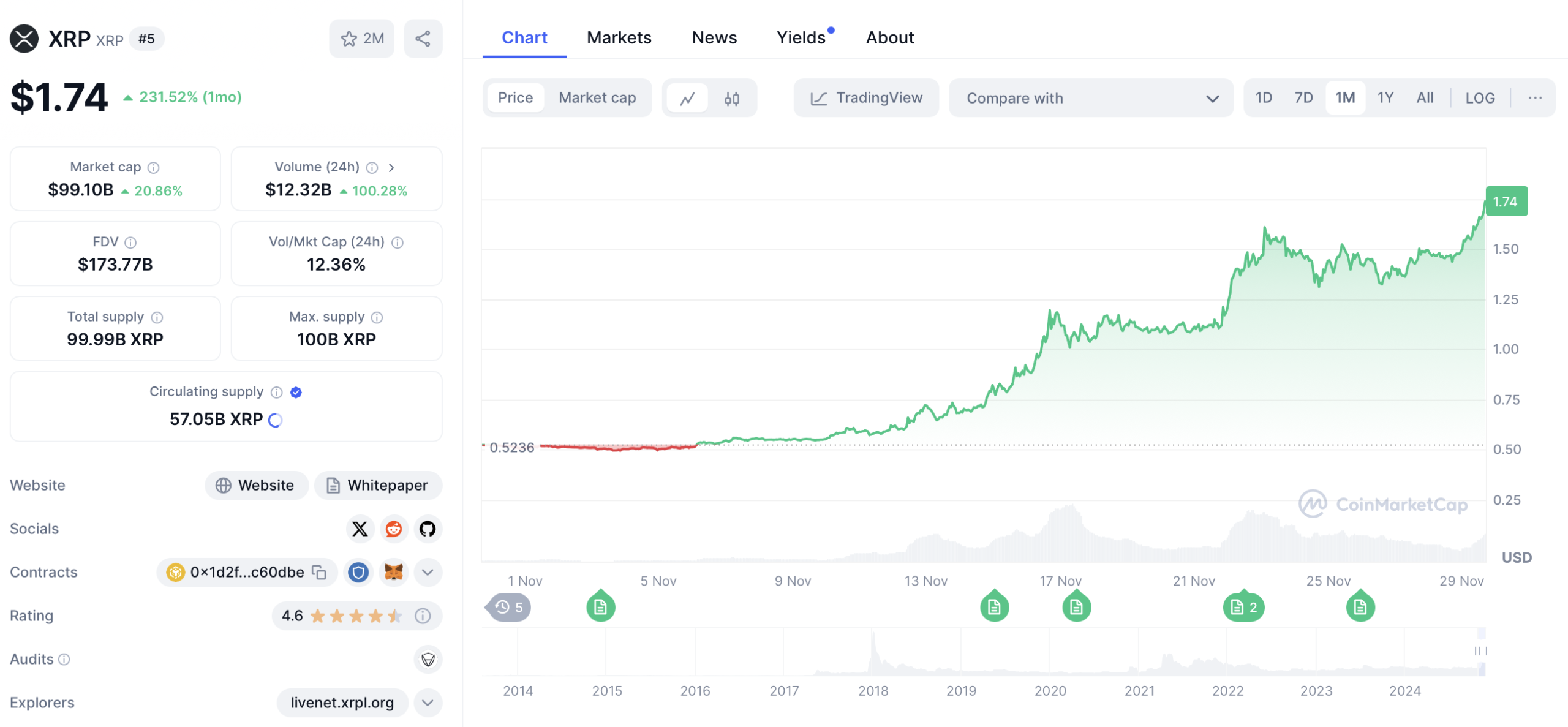Click the blue shield wallet icon

tap(359, 572)
